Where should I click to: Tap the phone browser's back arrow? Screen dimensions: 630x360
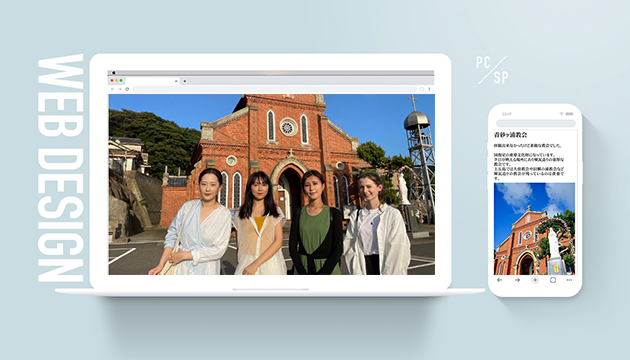pyautogui.click(x=499, y=280)
